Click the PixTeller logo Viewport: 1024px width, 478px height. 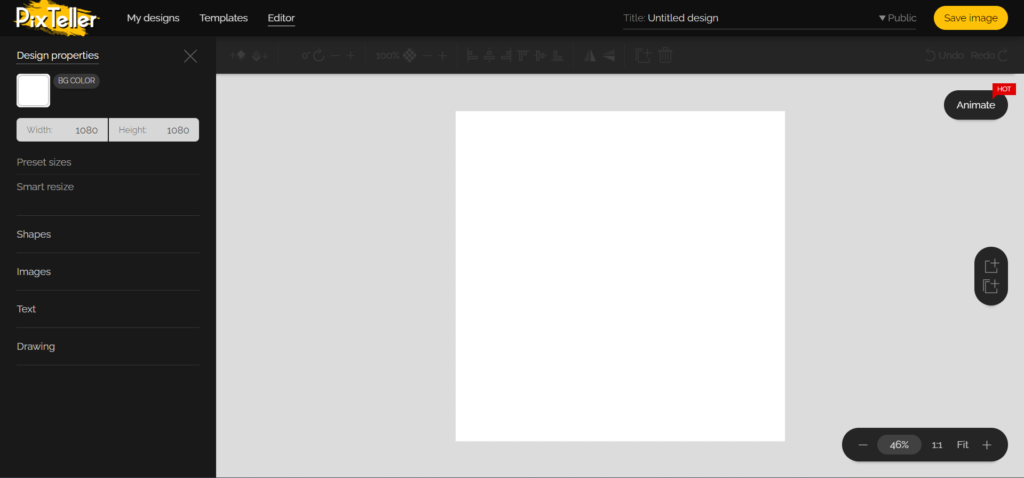point(56,19)
